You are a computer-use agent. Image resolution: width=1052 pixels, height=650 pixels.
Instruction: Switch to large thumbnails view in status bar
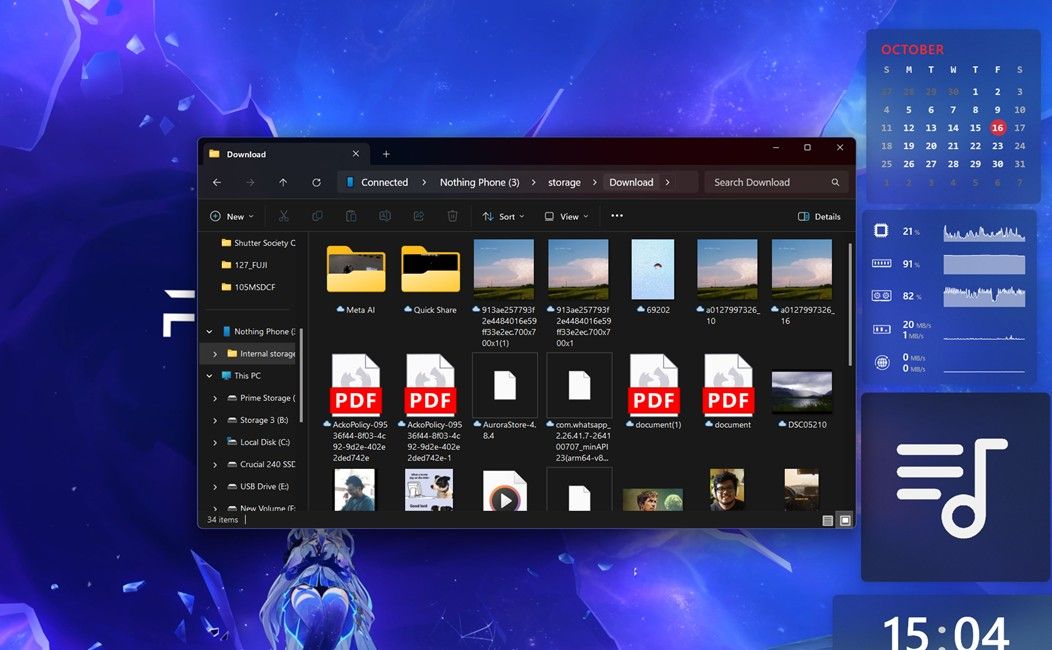click(x=845, y=521)
